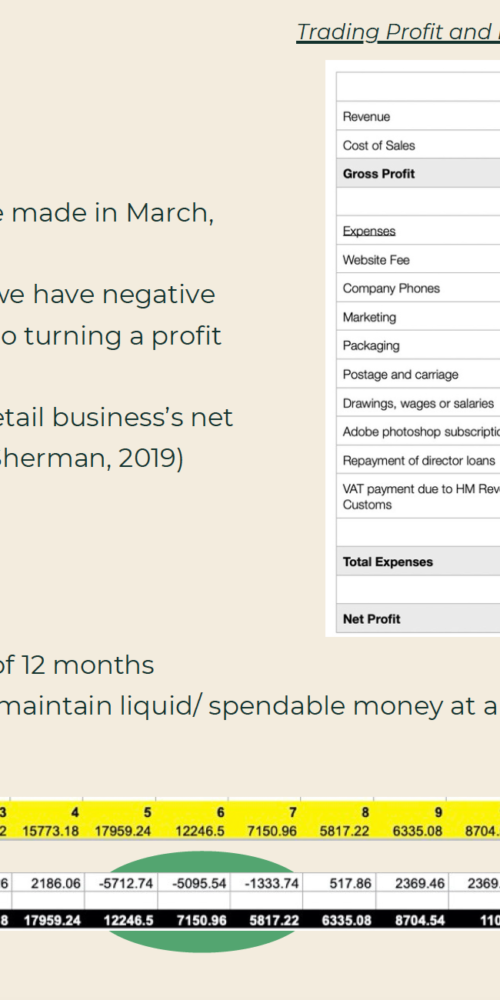Viewport: 500px width, 1000px height.
Task: Select the Total Expenses row
Action: click(418, 561)
